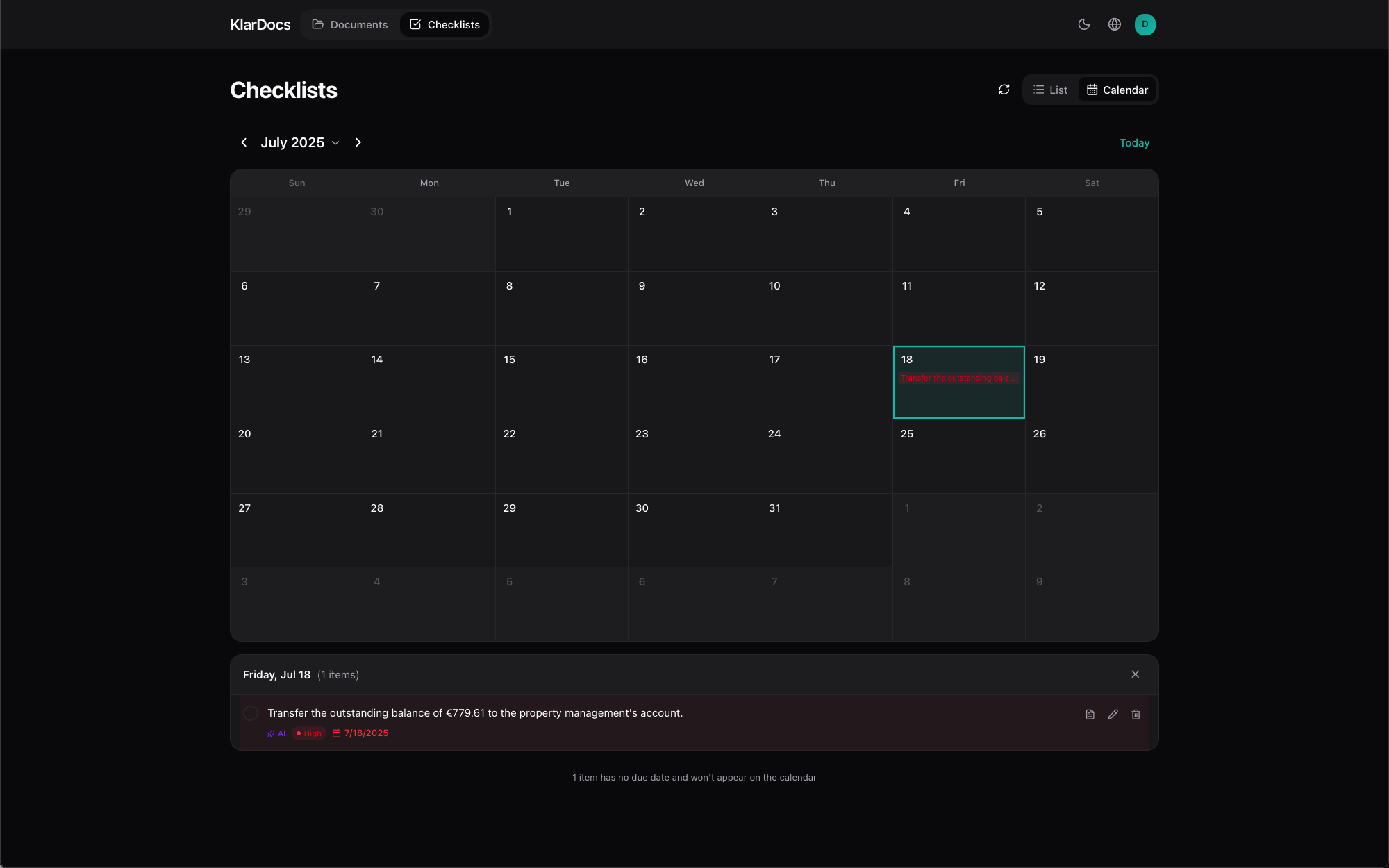Advance to August using the right chevron
This screenshot has height=868, width=1389.
click(x=358, y=142)
